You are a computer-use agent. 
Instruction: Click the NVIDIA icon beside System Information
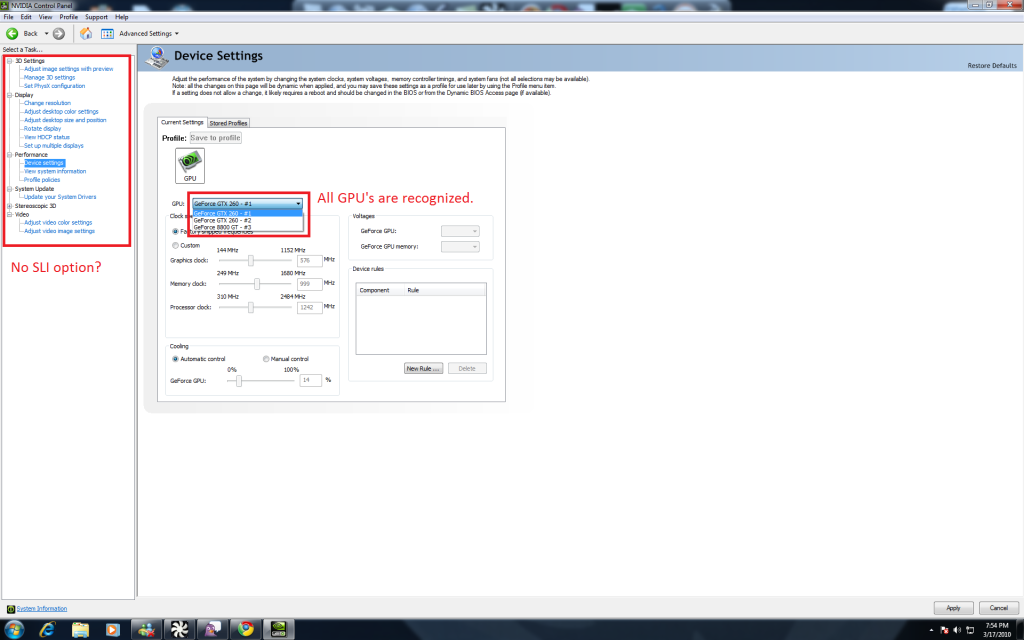(x=10, y=609)
